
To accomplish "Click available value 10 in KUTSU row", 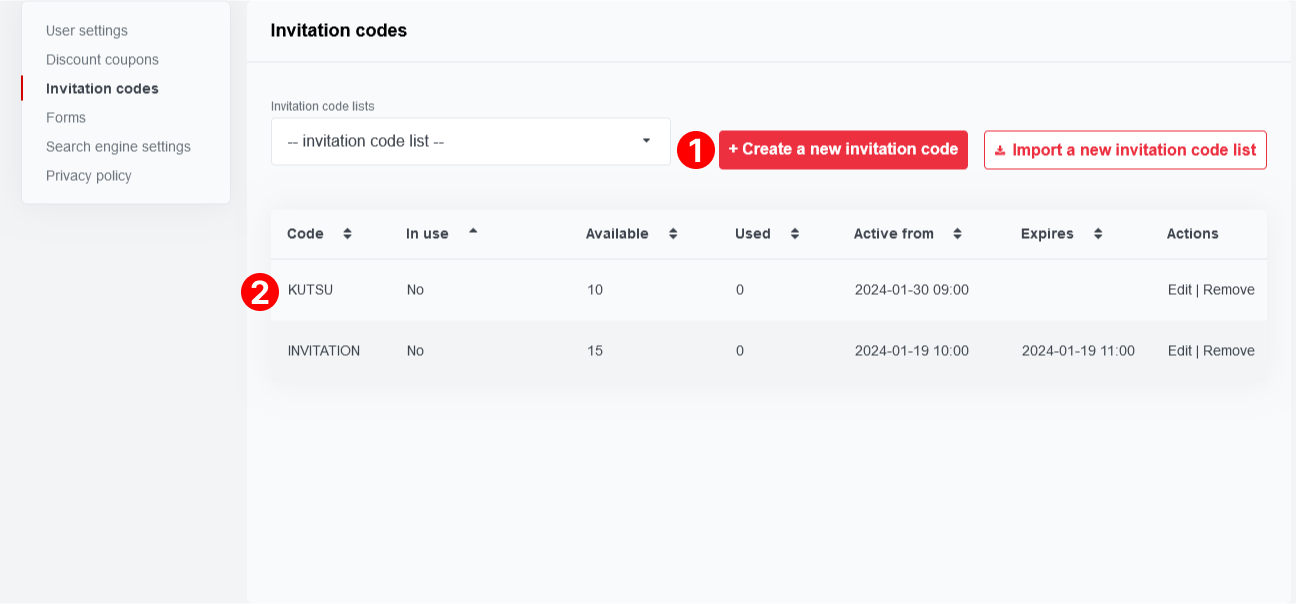I will pyautogui.click(x=595, y=290).
